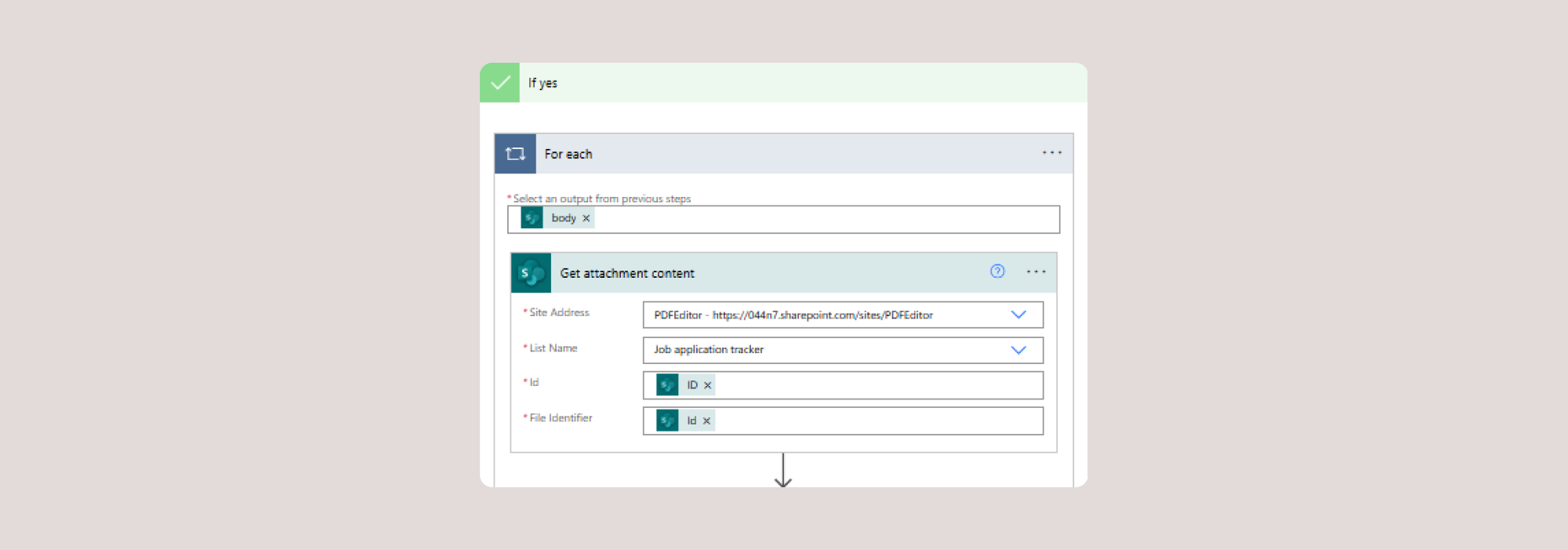This screenshot has width=1568, height=550.
Task: Collapse the For each action header
Action: (x=784, y=154)
